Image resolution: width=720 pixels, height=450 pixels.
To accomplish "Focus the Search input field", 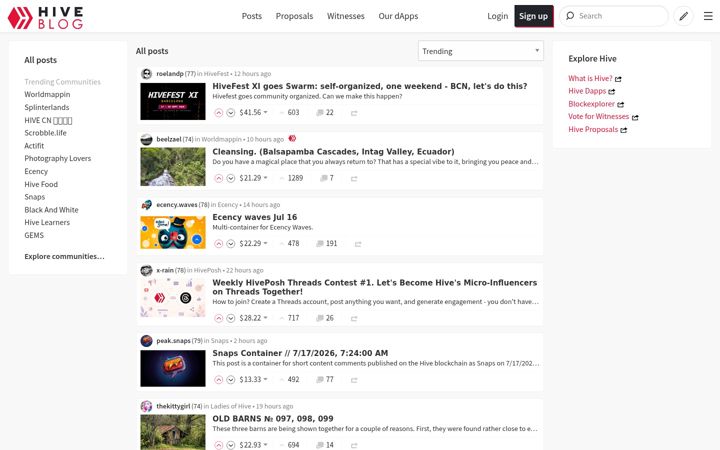I will point(620,16).
